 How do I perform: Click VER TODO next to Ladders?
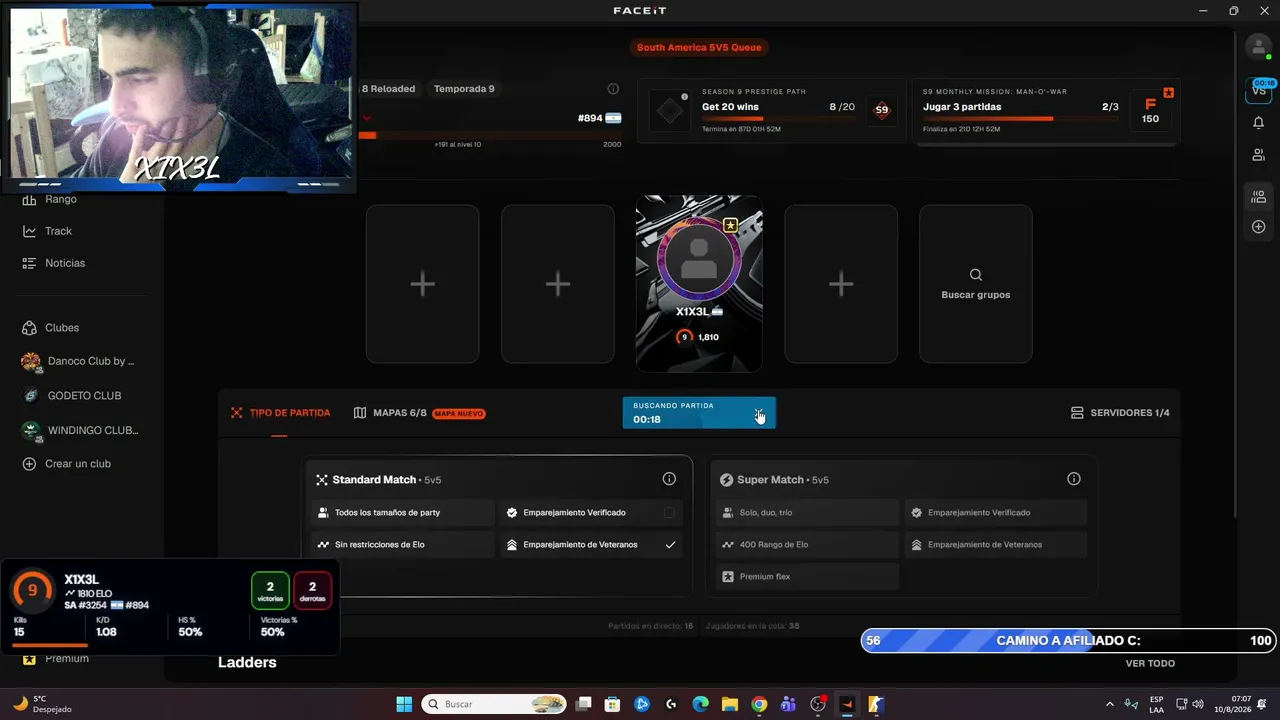[x=1150, y=664]
